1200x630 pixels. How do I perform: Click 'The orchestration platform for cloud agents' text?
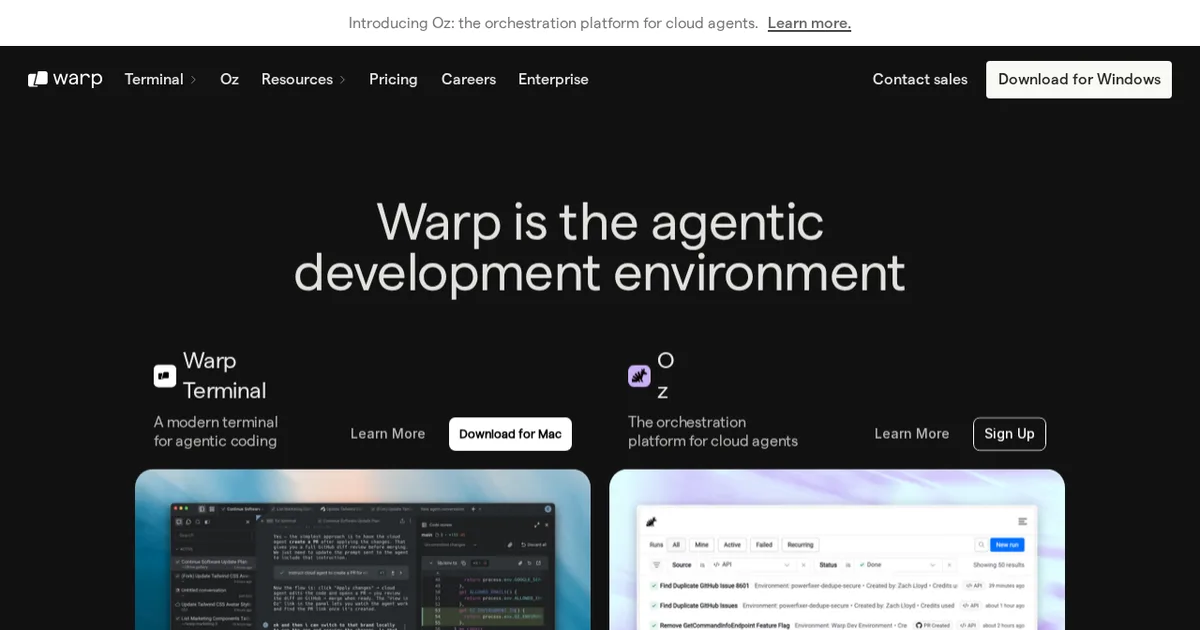coord(713,431)
